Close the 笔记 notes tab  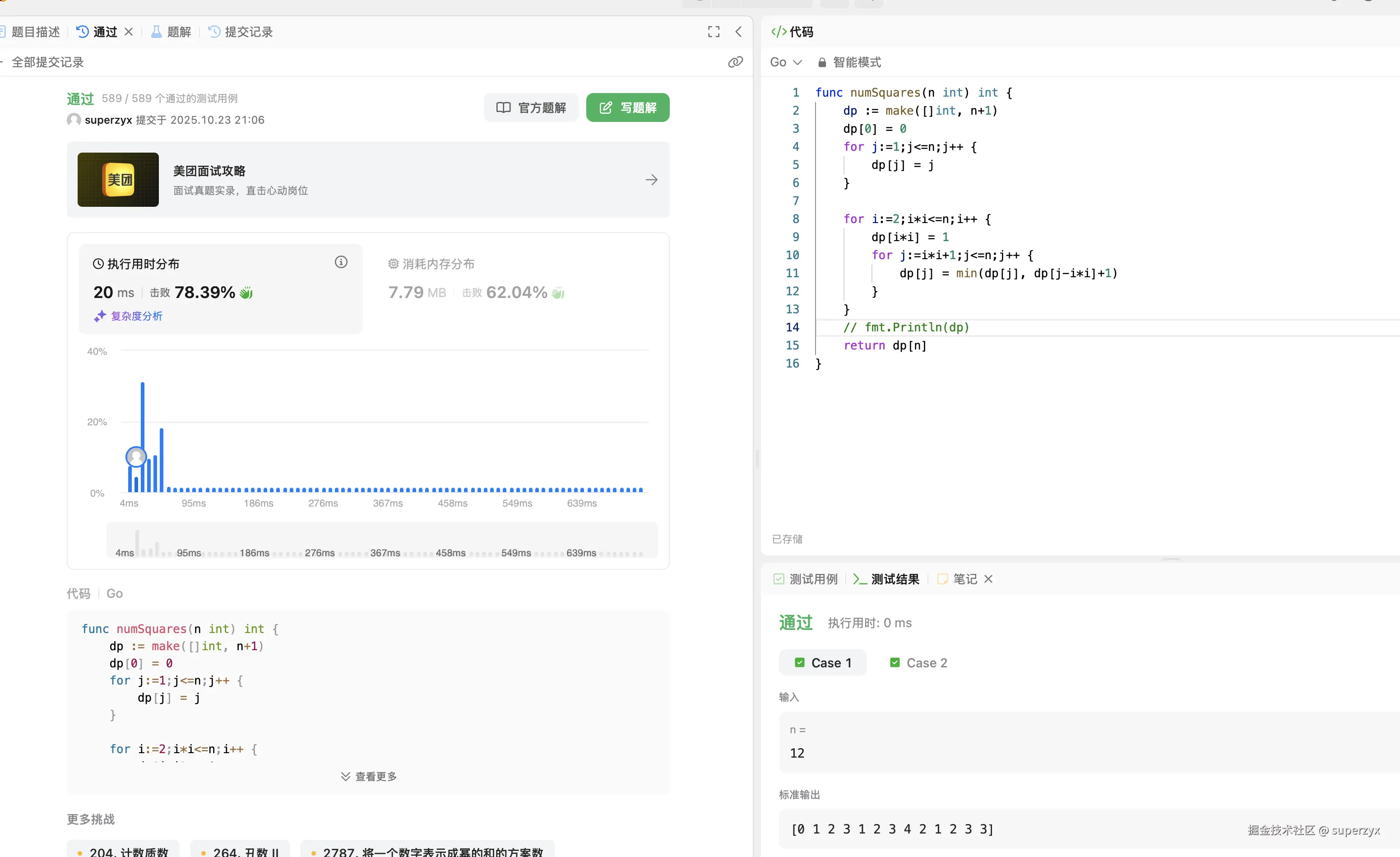pos(989,578)
